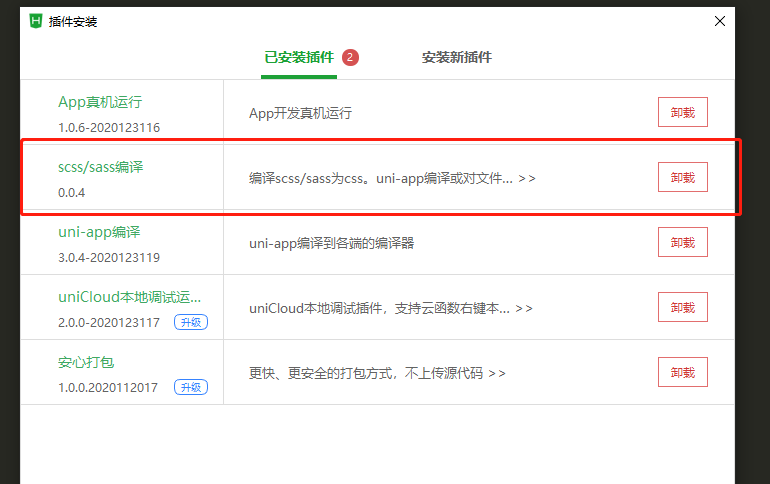770x484 pixels.
Task: Open the uni-app编译 plugin name link
Action: (99, 232)
